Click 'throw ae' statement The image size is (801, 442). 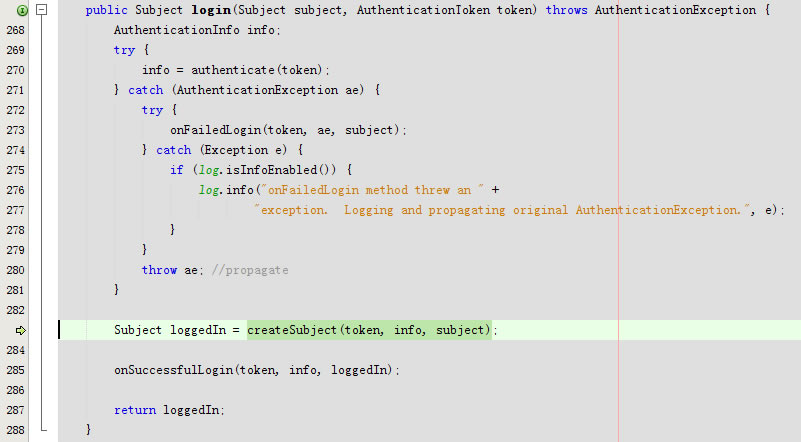coord(172,270)
